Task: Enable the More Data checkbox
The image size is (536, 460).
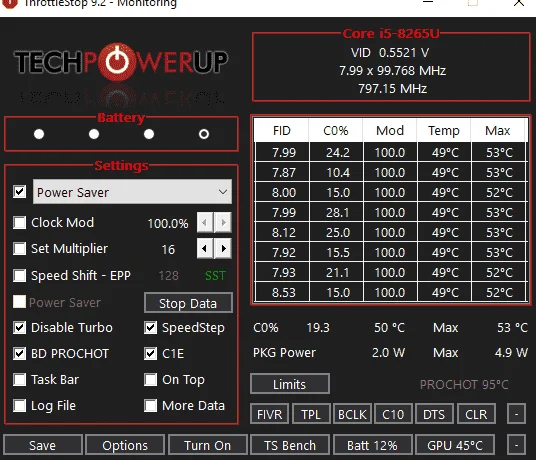Action: [x=150, y=406]
